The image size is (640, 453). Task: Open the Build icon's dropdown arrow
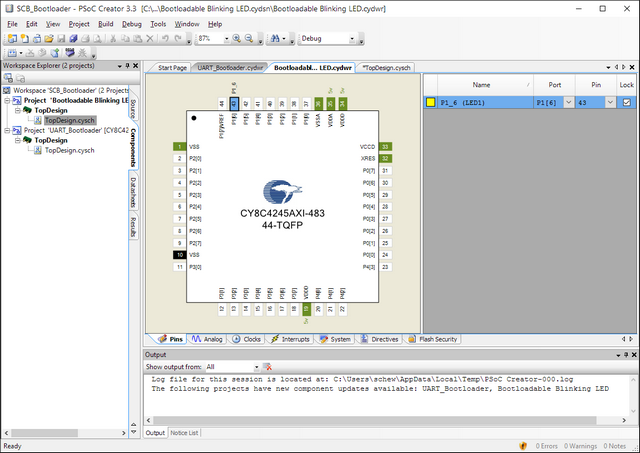point(21,53)
